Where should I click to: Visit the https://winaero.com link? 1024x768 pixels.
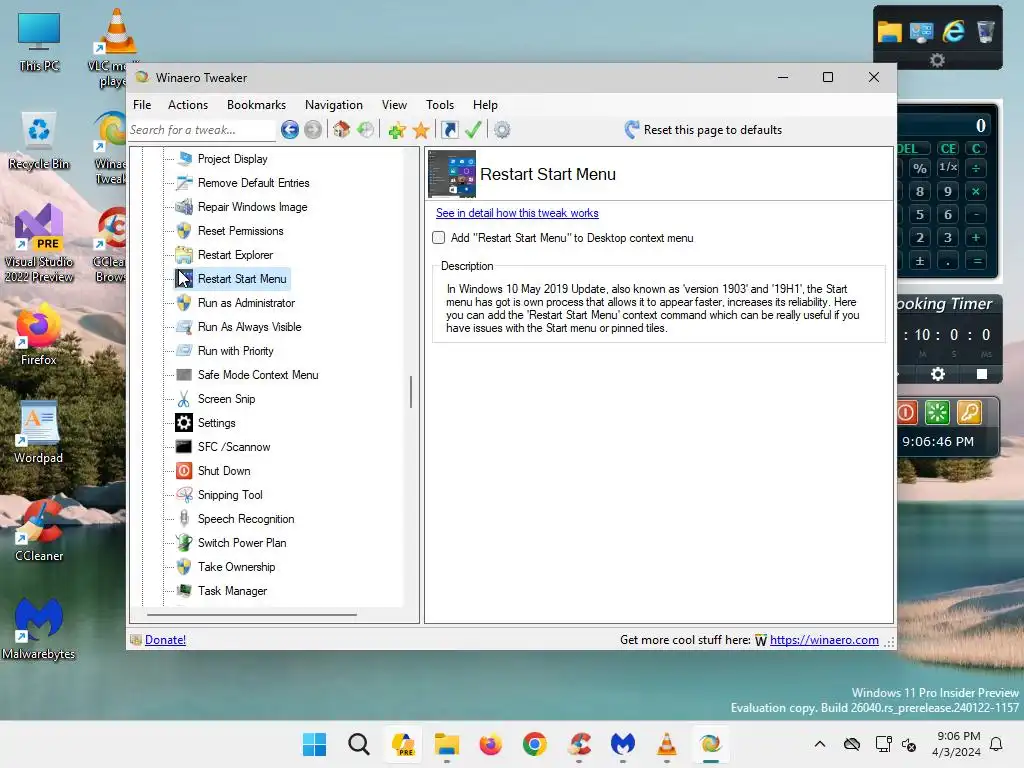pos(824,640)
